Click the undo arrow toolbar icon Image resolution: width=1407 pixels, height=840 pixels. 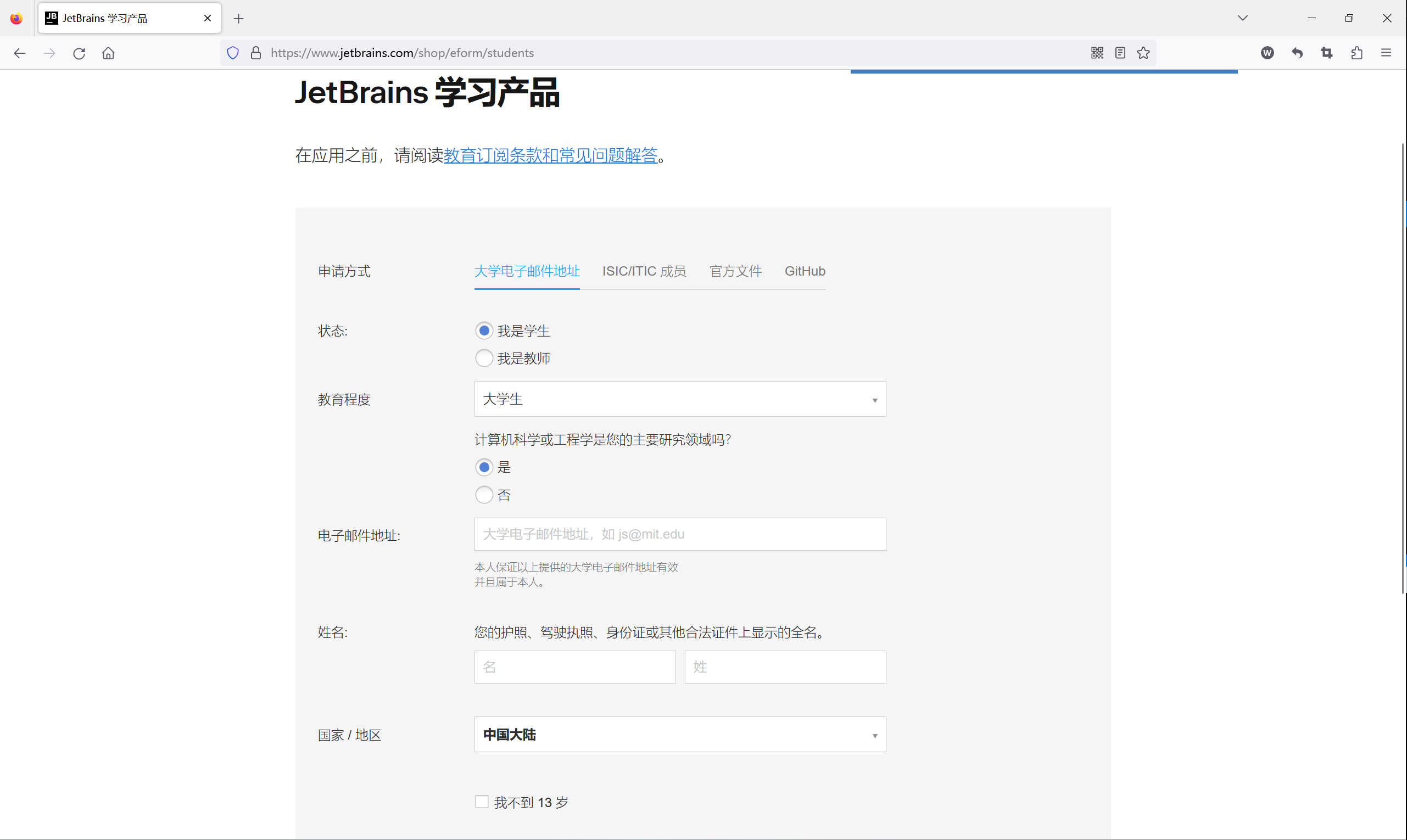tap(1297, 53)
